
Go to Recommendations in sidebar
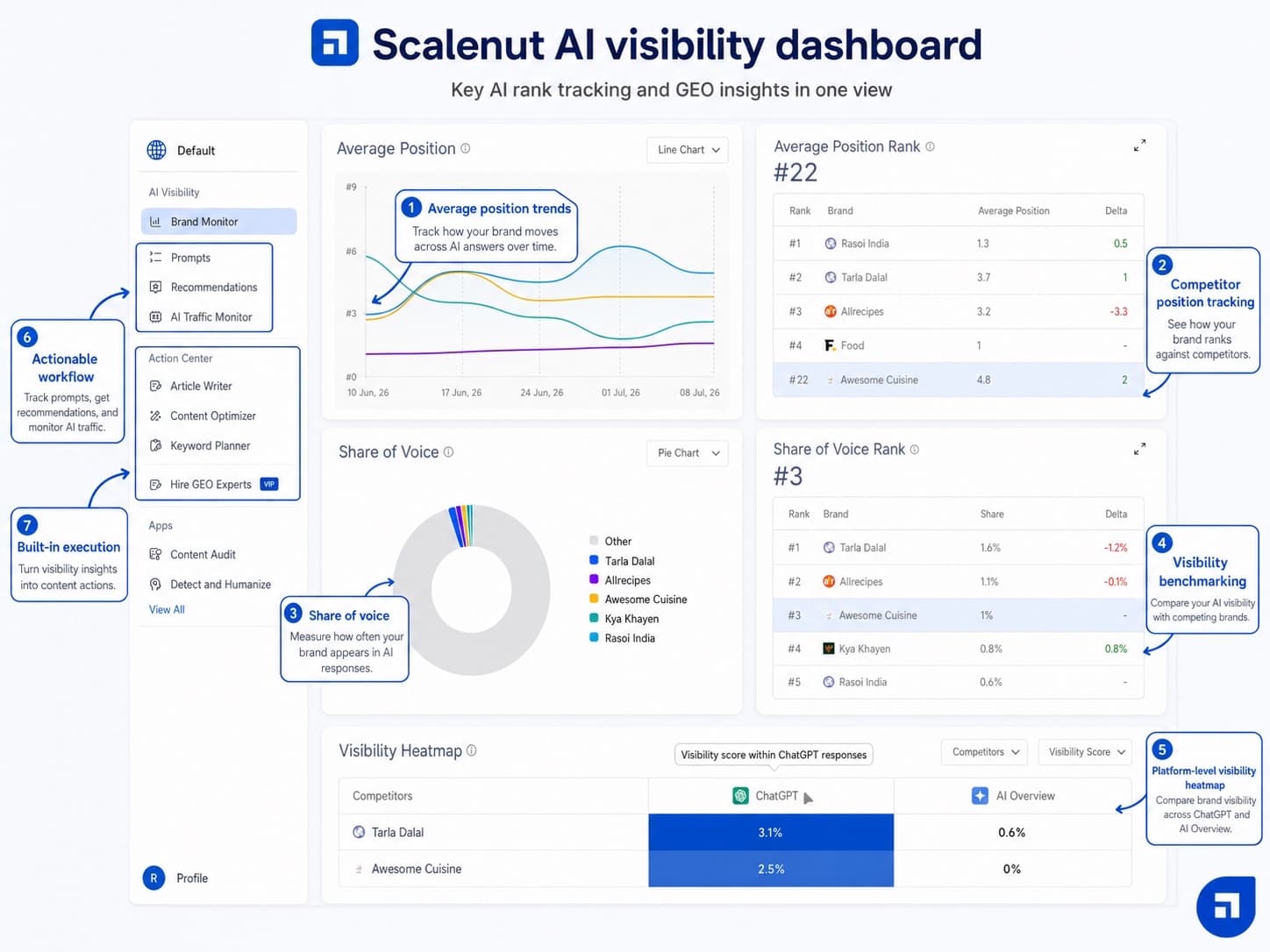click(204, 287)
